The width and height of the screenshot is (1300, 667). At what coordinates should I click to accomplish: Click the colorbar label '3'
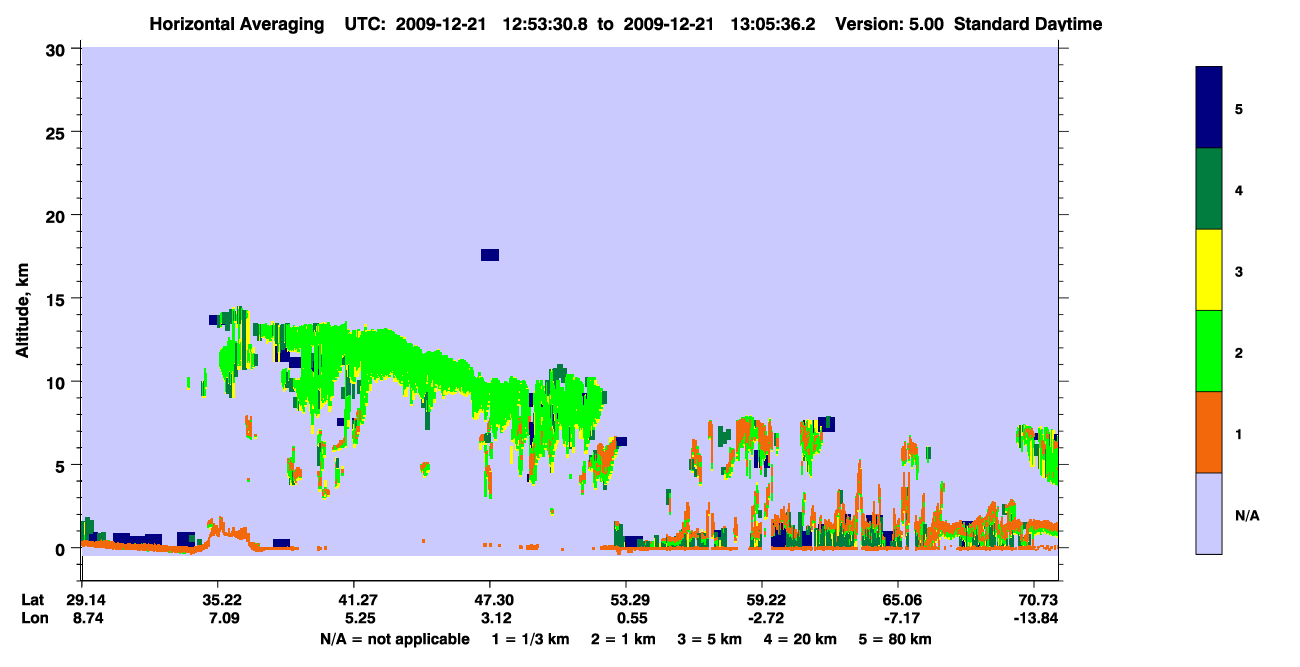(x=1239, y=270)
